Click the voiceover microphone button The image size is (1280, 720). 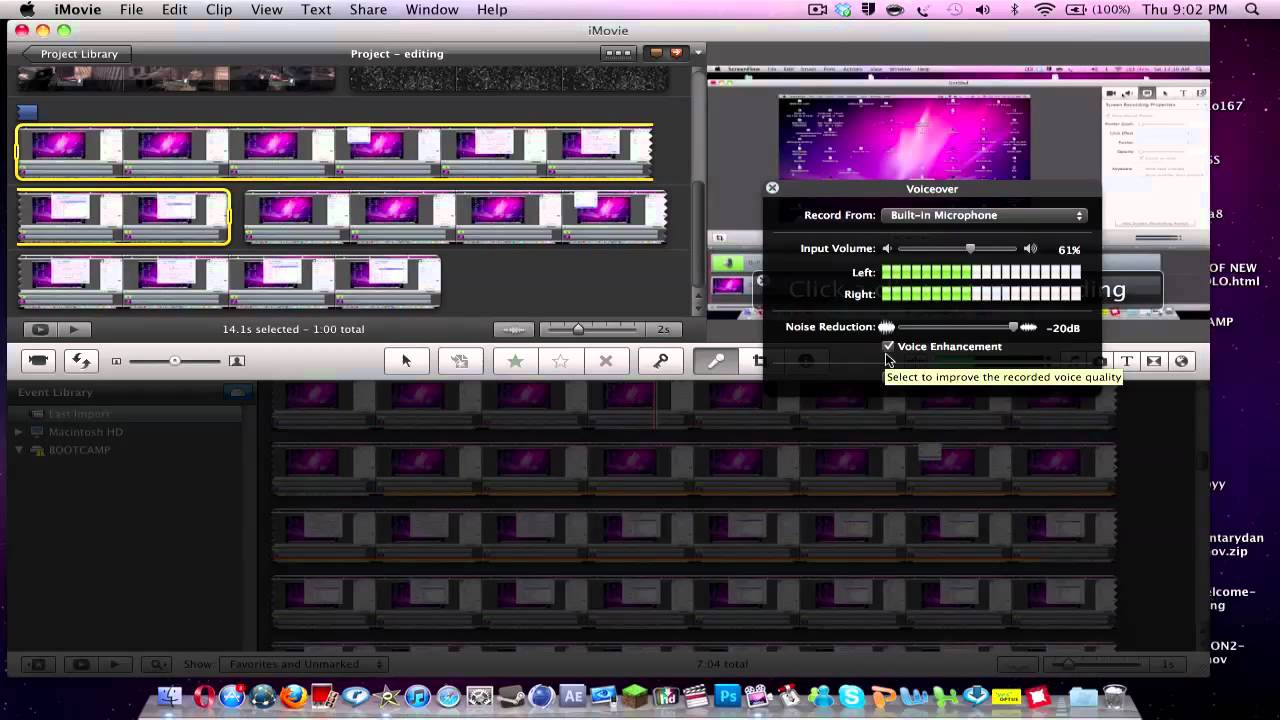click(716, 361)
